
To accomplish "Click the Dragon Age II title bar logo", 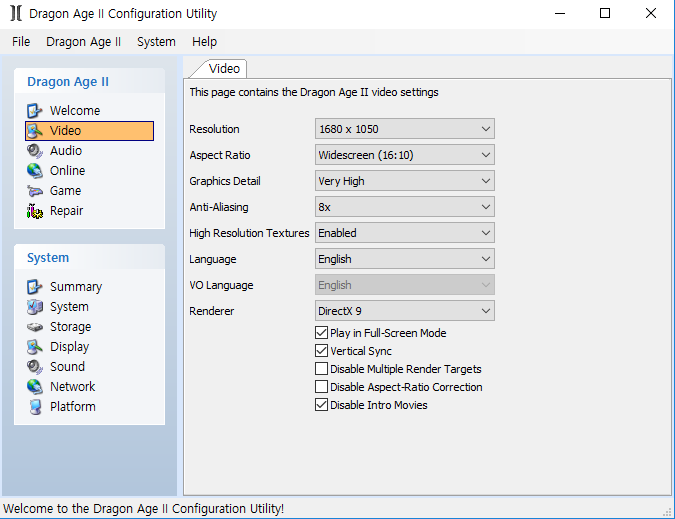I will coord(16,13).
